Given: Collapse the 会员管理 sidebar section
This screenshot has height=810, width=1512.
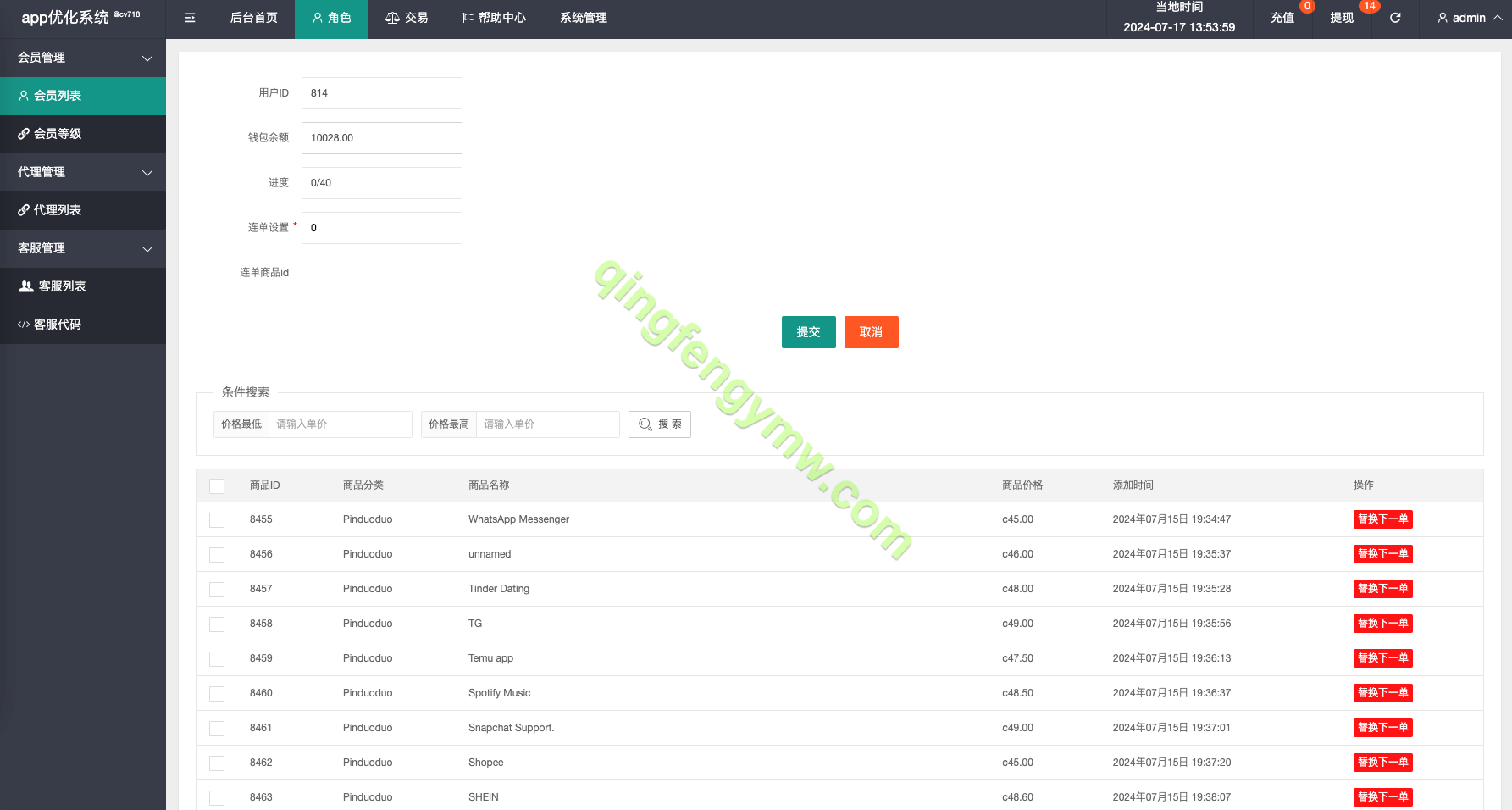Looking at the screenshot, I should click(x=83, y=58).
